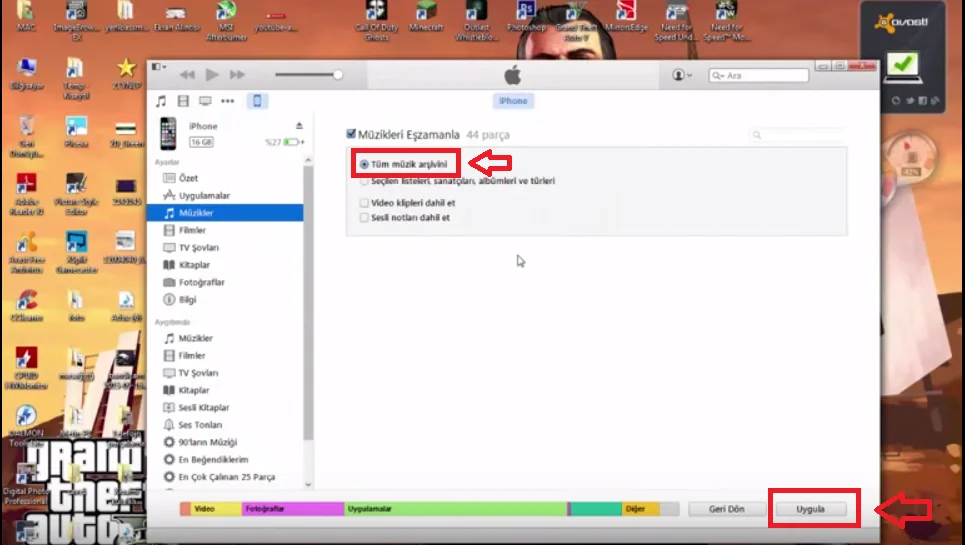Image resolution: width=965 pixels, height=545 pixels.
Task: Open the Movies library icon in toolbar
Action: (x=183, y=101)
